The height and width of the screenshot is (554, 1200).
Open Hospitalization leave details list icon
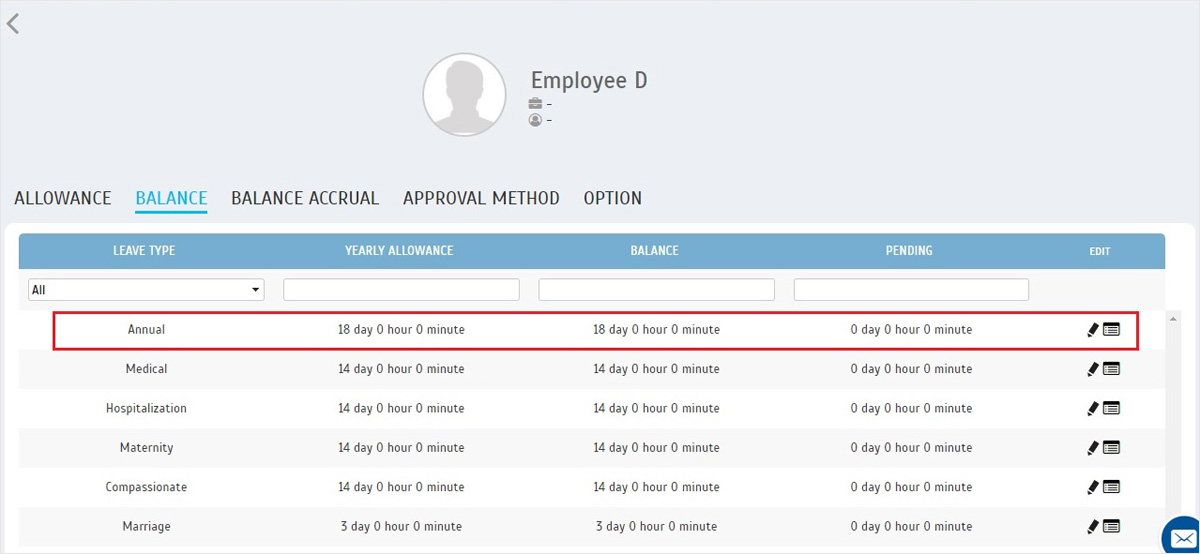point(1111,408)
